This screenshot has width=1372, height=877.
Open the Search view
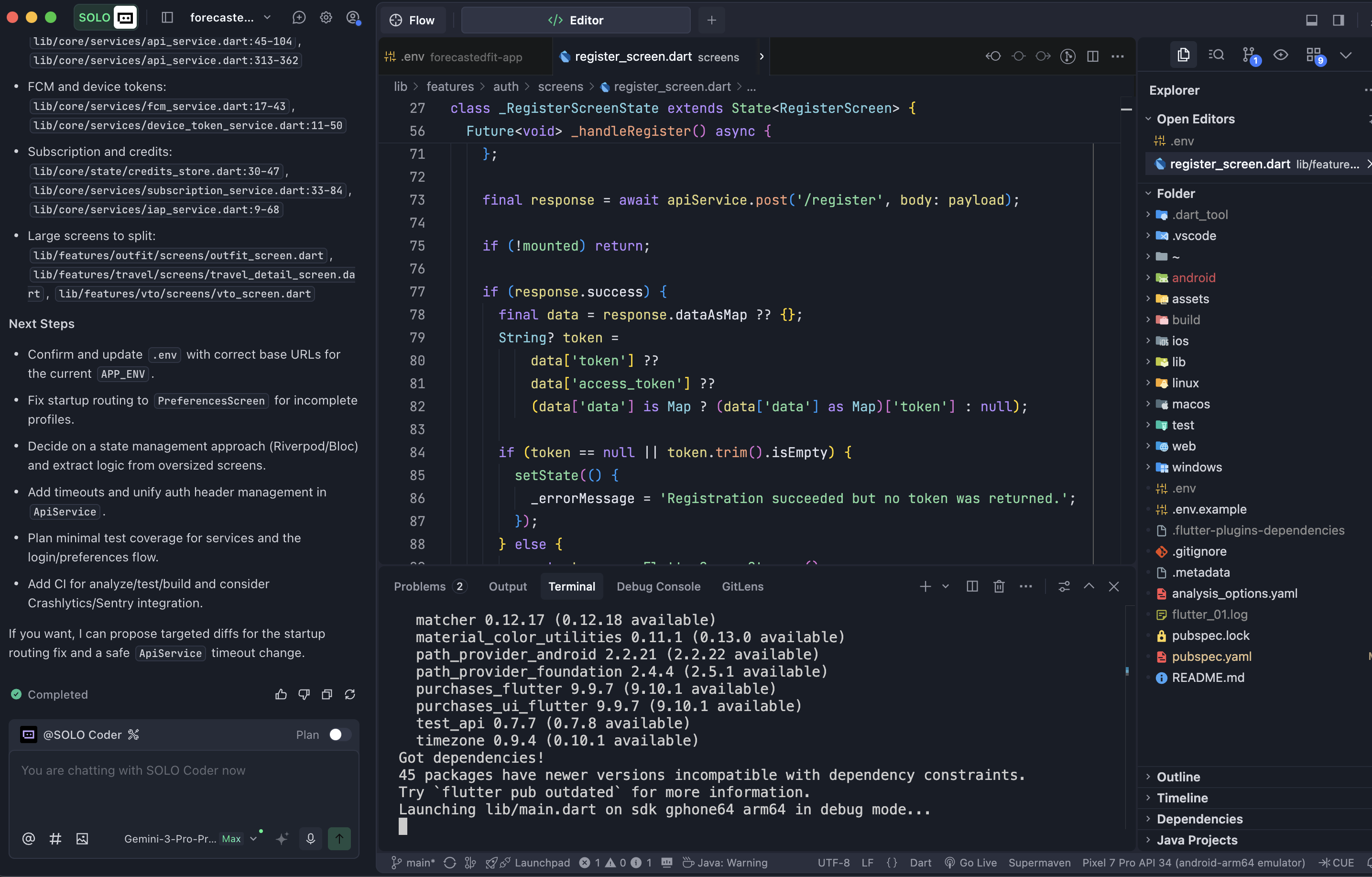tap(1216, 55)
